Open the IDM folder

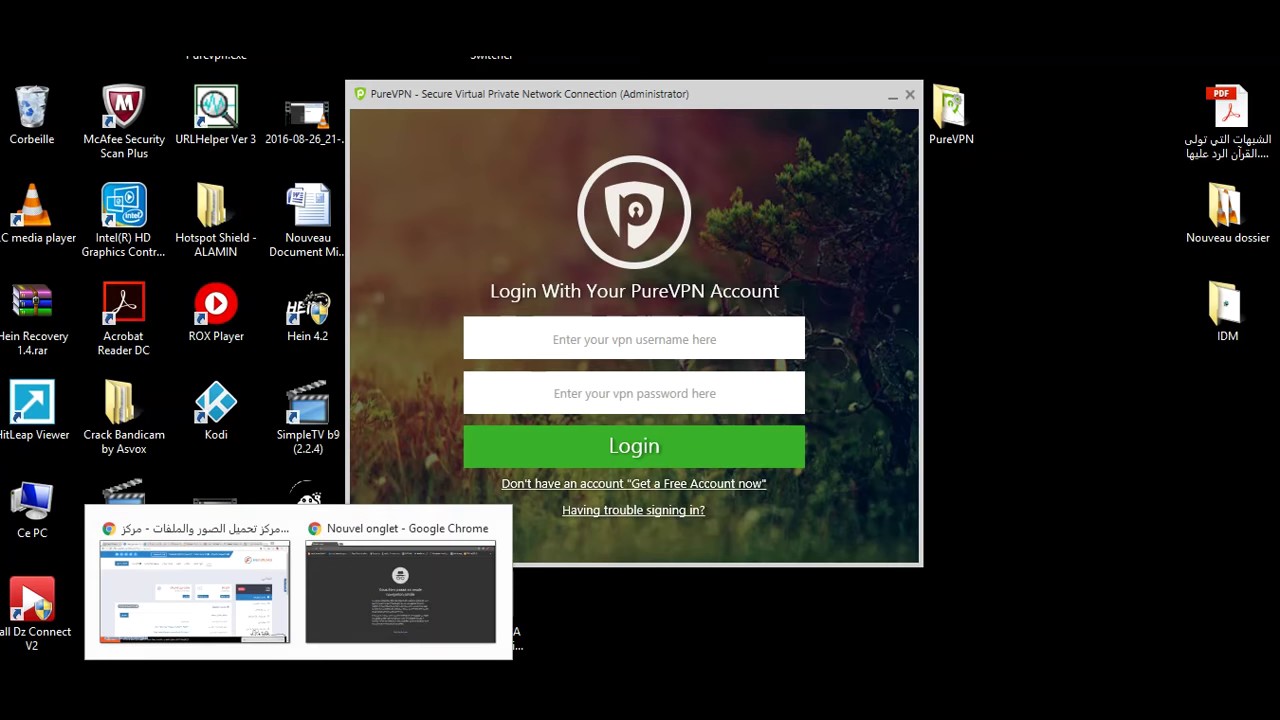(x=1224, y=304)
